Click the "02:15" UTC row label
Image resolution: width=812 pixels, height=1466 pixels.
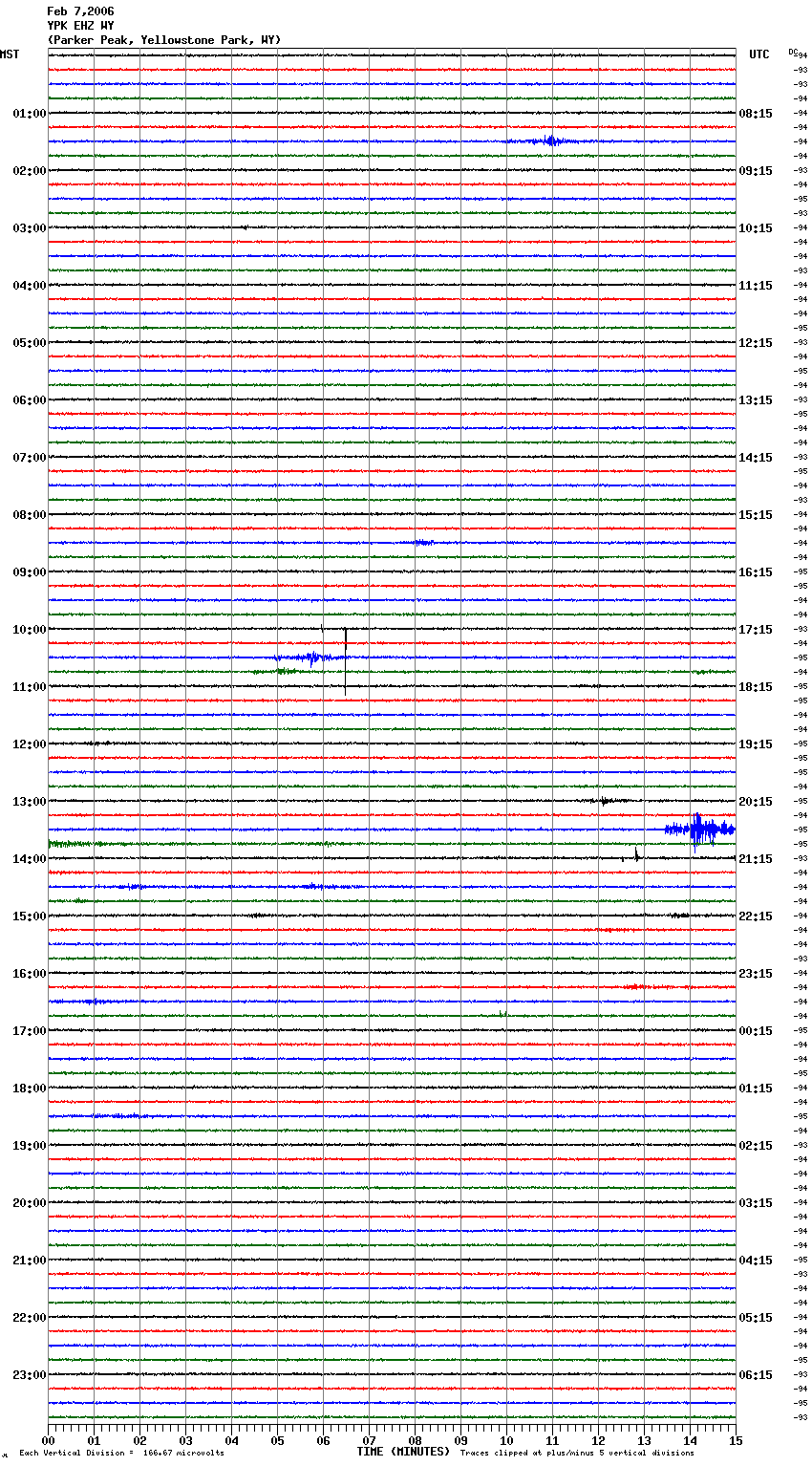tap(756, 1146)
